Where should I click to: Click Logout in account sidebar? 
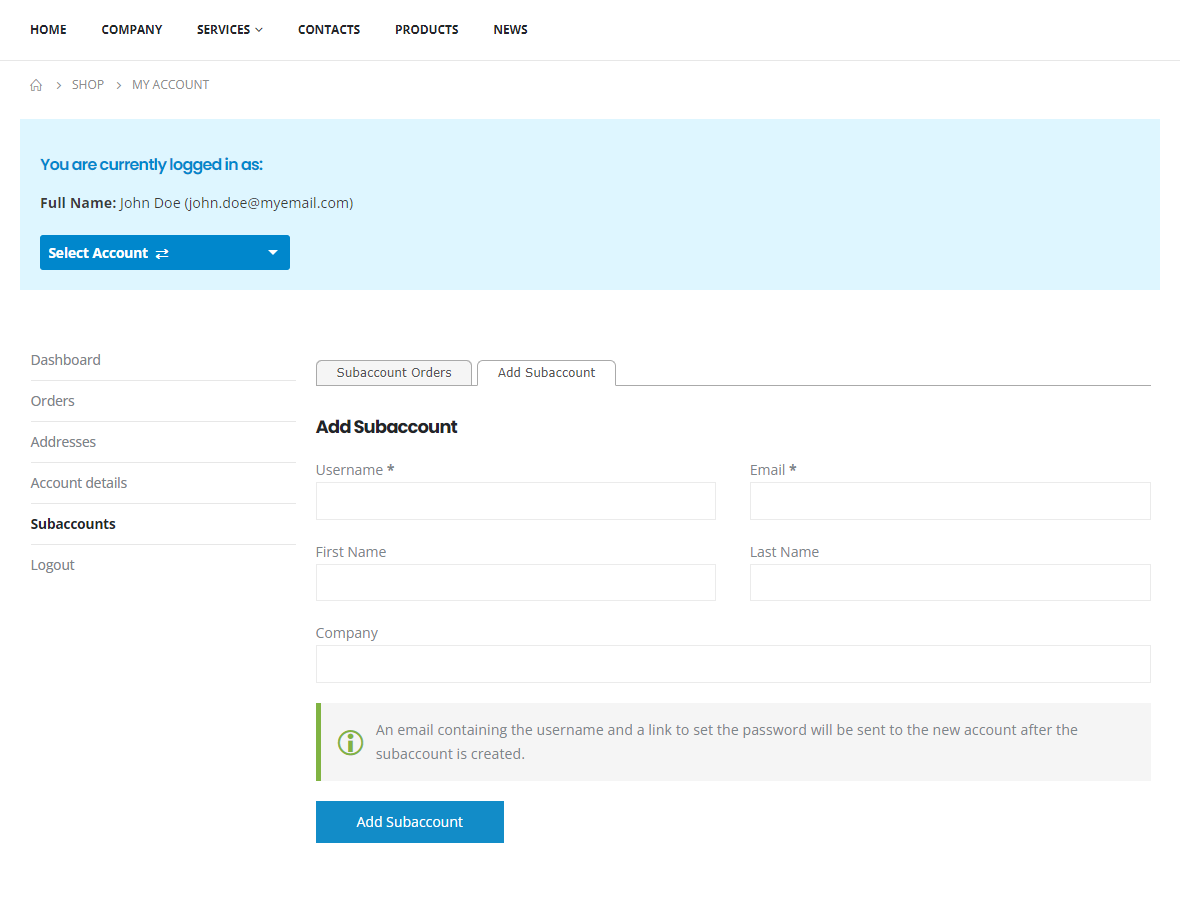53,565
